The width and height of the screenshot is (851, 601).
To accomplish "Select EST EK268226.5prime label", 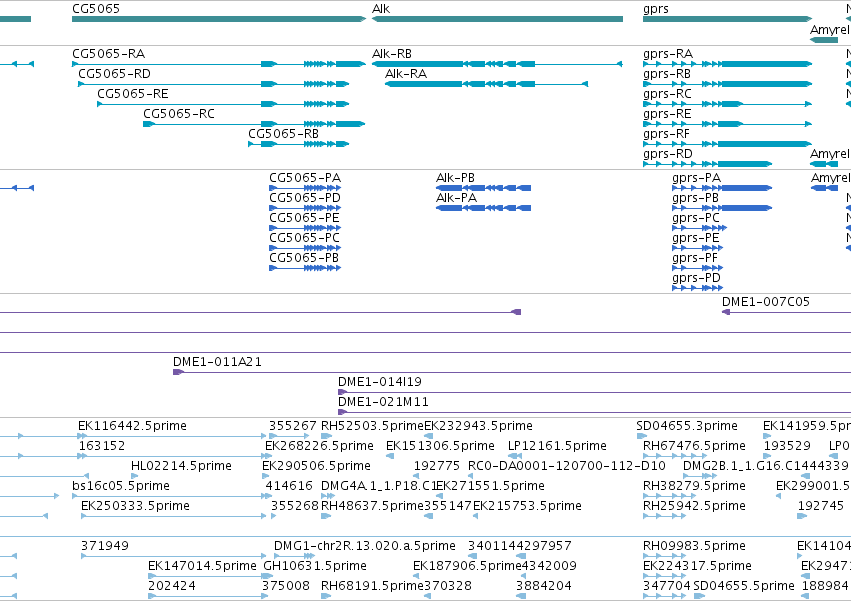I will coord(319,446).
